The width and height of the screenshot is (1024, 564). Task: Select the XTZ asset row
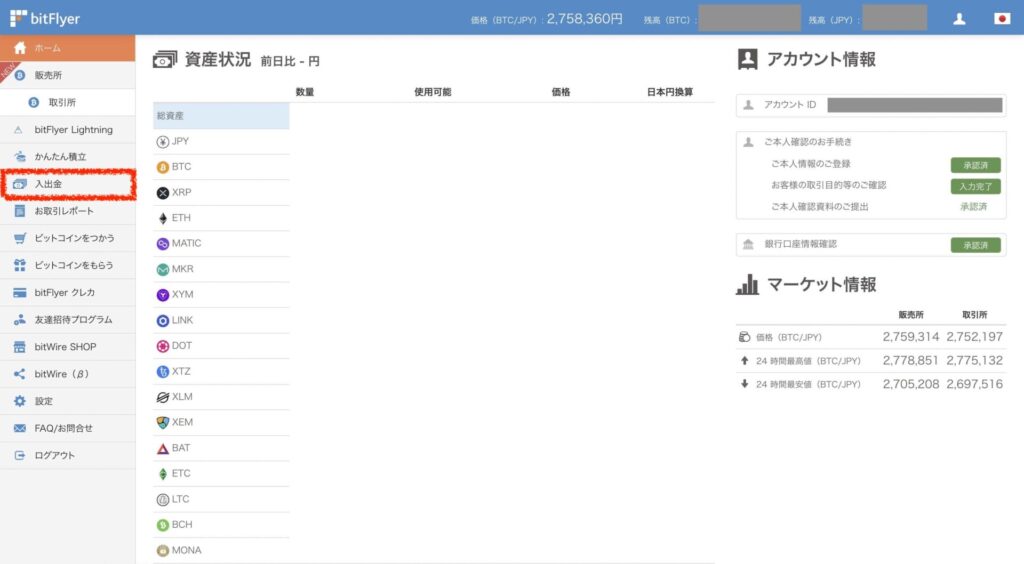pyautogui.click(x=221, y=371)
